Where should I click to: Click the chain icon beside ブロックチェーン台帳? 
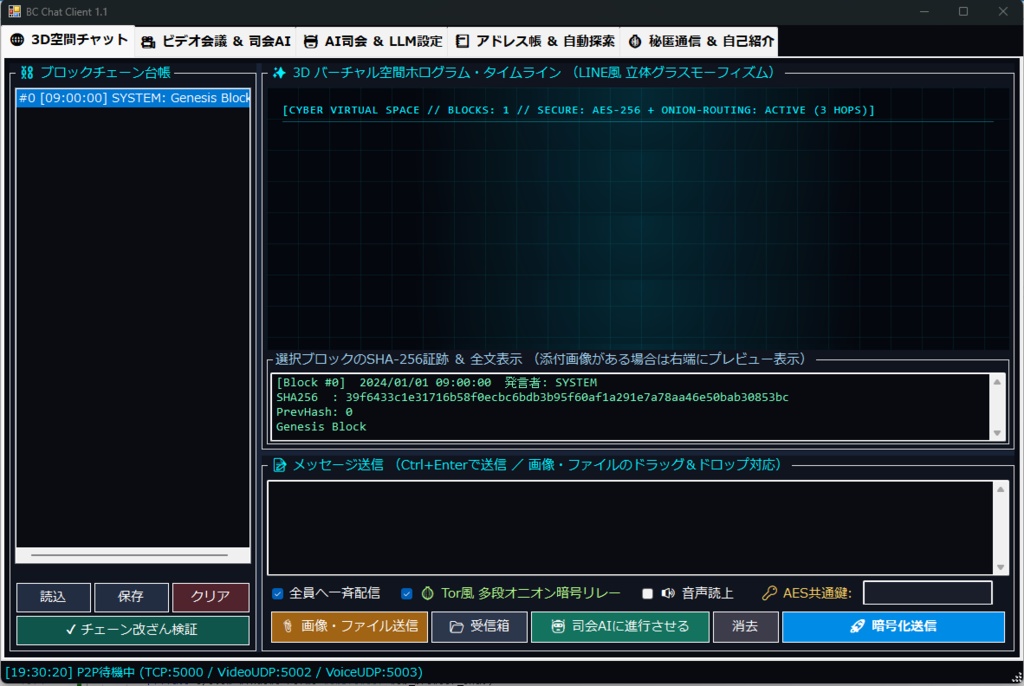coord(27,73)
